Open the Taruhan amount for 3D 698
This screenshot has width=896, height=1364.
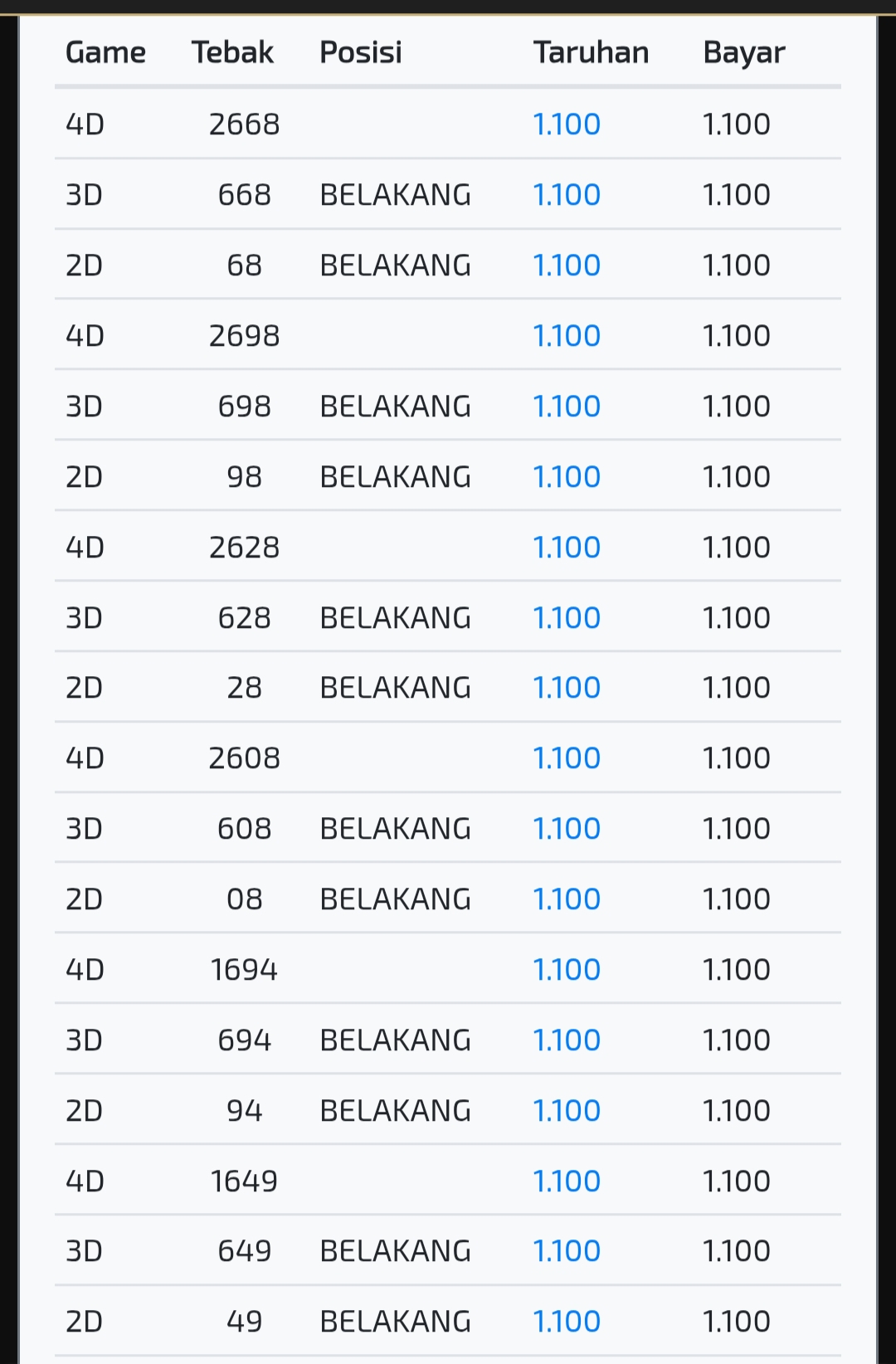566,407
